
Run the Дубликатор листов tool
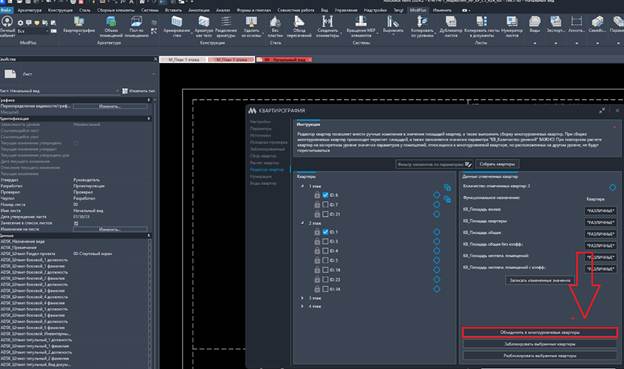pos(451,26)
